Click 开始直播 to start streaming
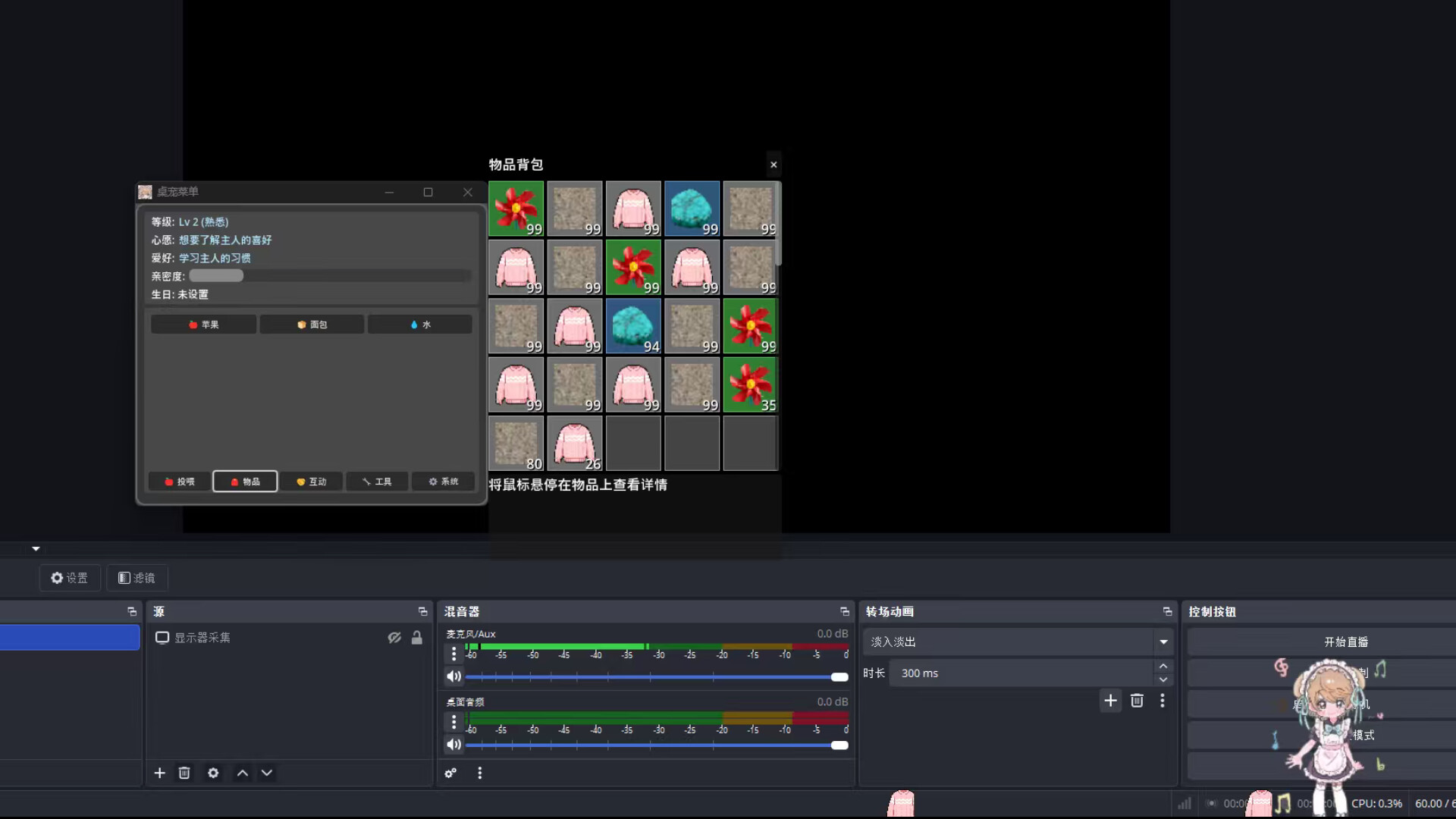 [1346, 641]
